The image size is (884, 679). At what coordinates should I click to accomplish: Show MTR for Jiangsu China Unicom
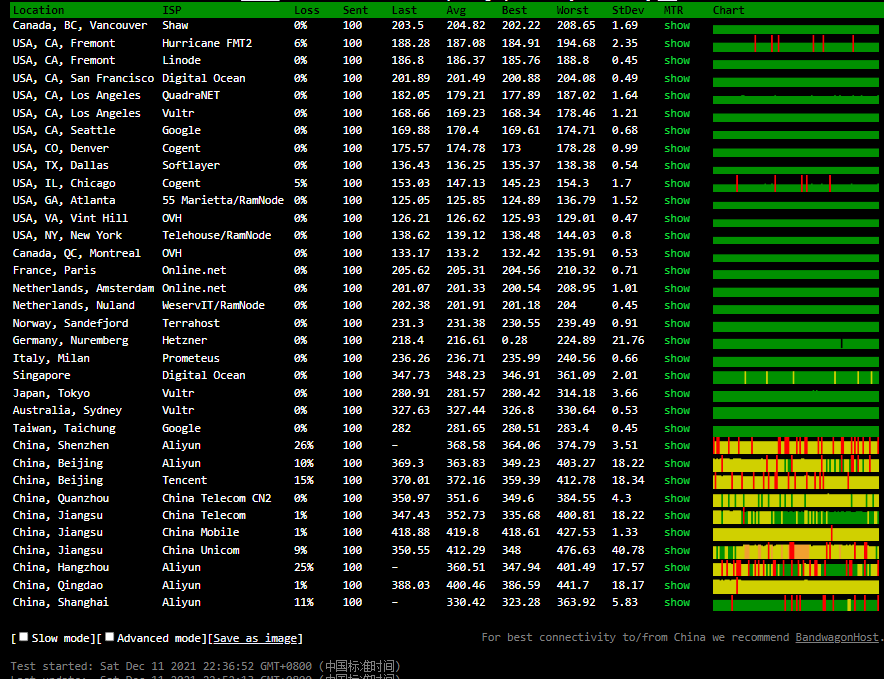[677, 550]
